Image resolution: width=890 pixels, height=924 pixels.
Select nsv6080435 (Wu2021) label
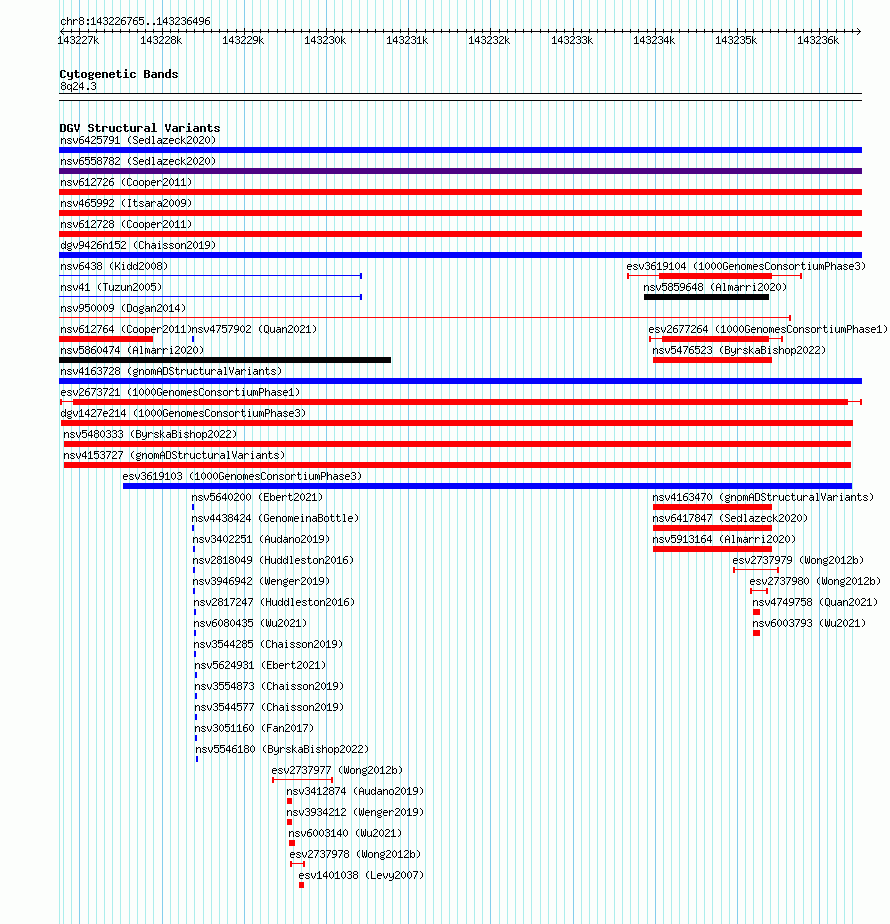click(x=250, y=623)
